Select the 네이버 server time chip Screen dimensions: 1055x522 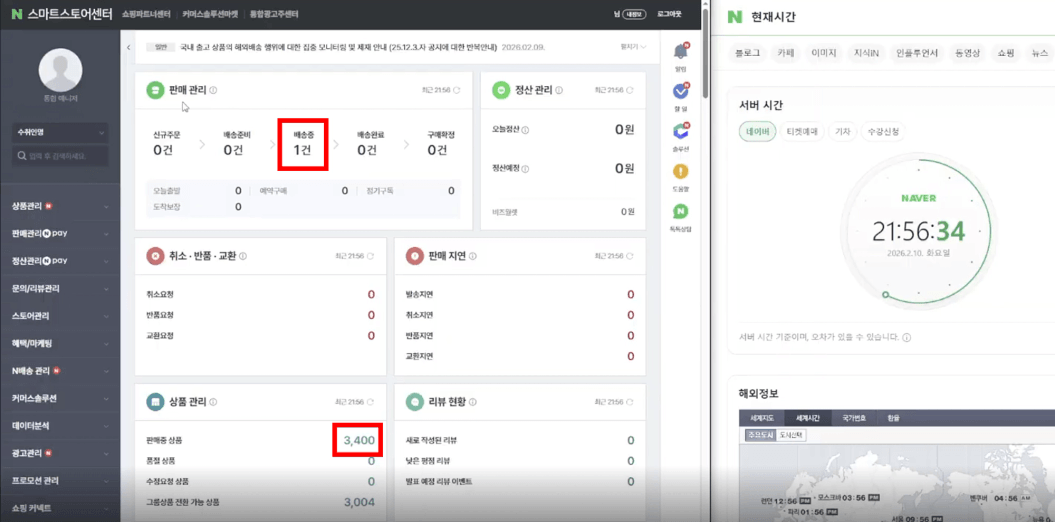click(x=757, y=131)
